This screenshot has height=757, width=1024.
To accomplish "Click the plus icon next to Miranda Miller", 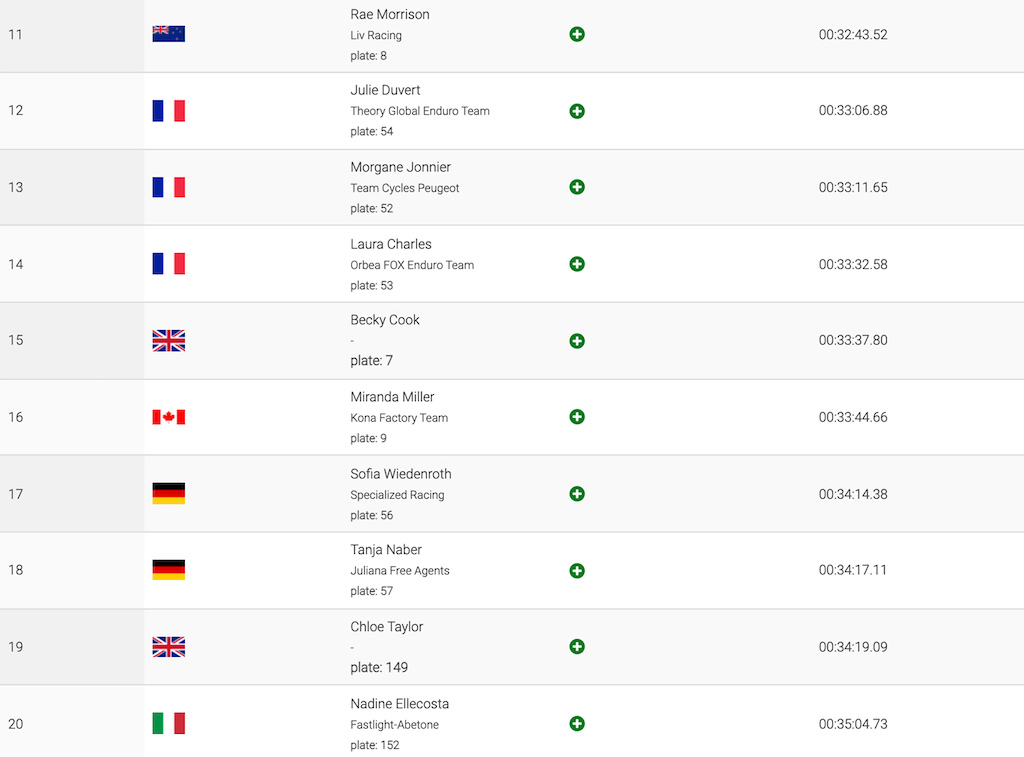I will pyautogui.click(x=577, y=417).
